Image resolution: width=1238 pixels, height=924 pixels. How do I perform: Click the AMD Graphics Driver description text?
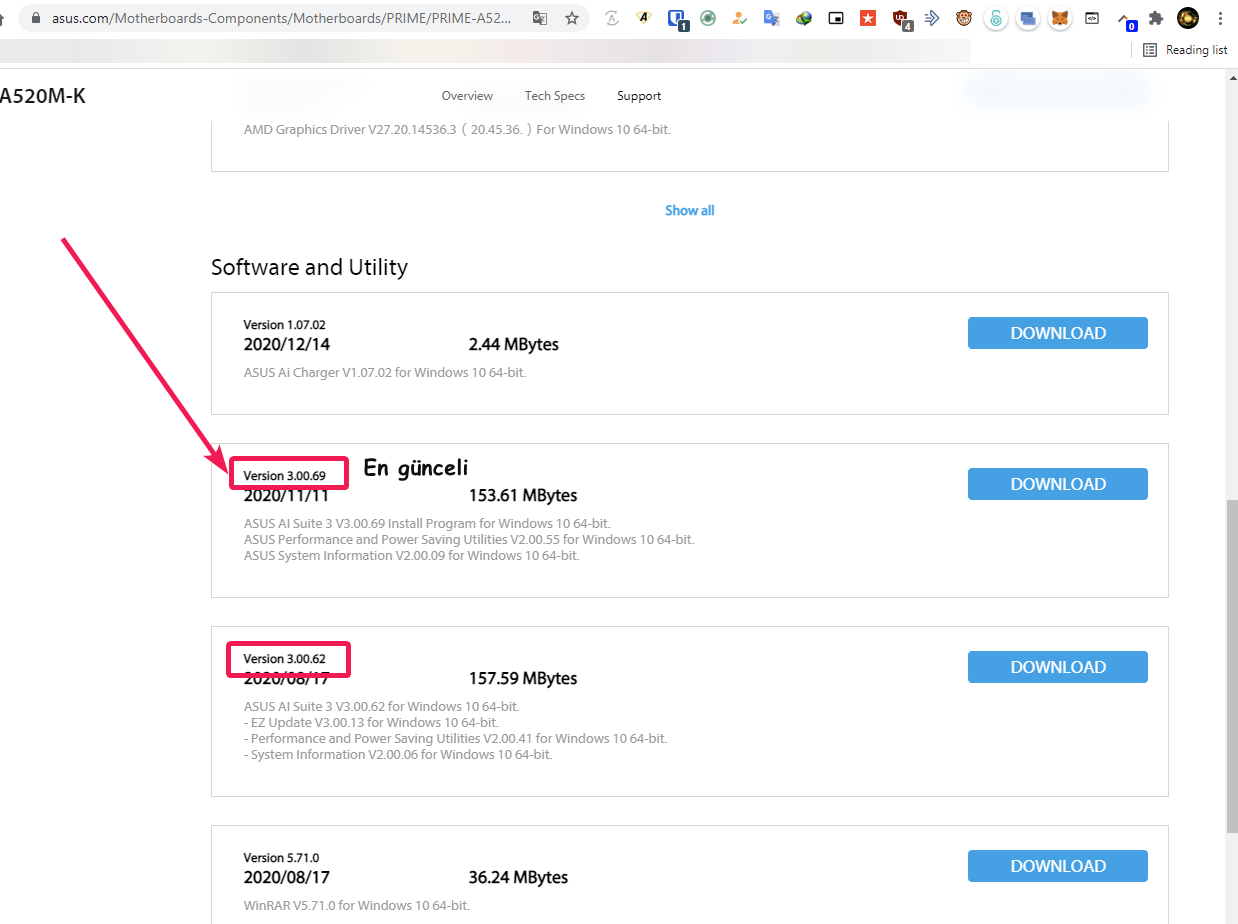pyautogui.click(x=457, y=129)
